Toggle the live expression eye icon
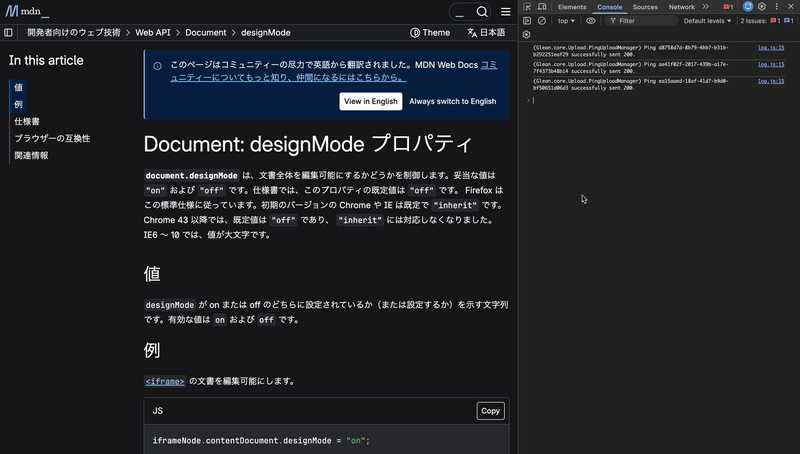 [x=590, y=21]
